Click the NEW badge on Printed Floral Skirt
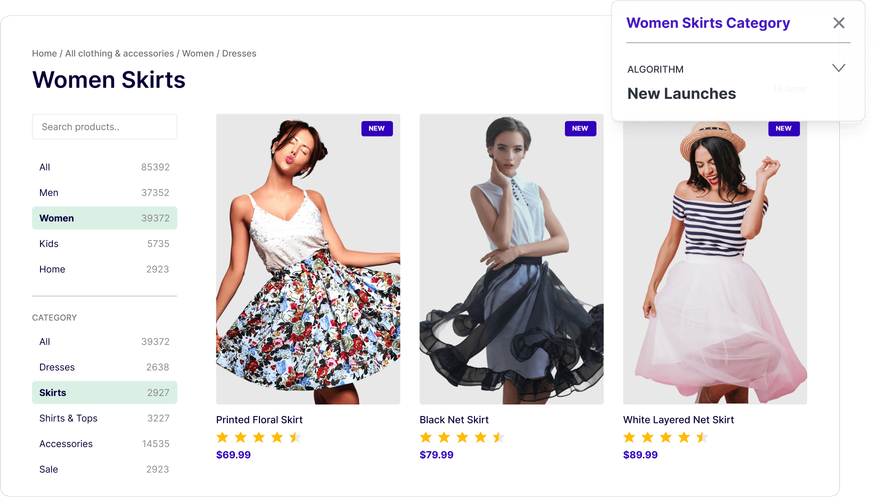This screenshot has height=497, width=878. [x=377, y=128]
